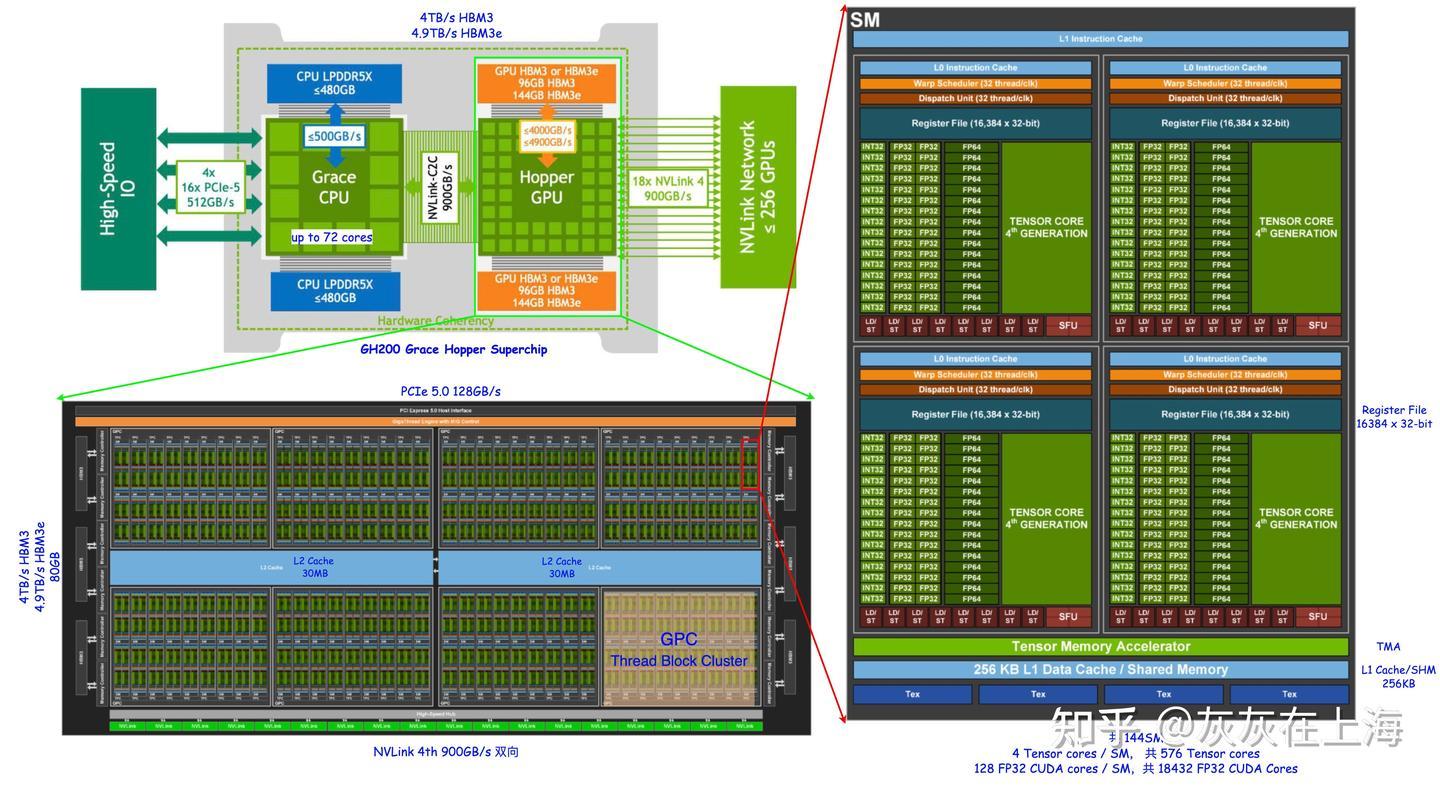Click the TMA side annotation

1388,647
